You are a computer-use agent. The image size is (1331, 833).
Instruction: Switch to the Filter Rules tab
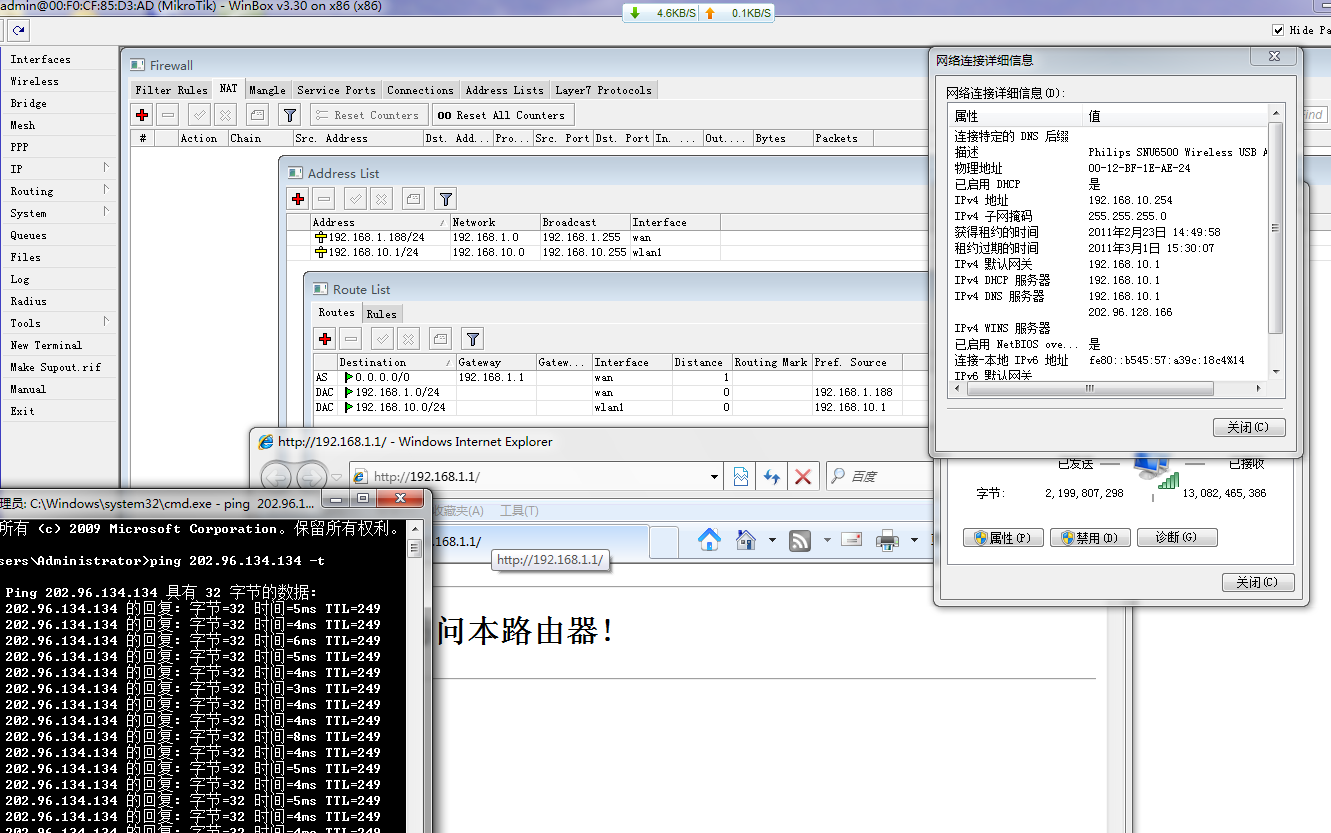click(171, 90)
